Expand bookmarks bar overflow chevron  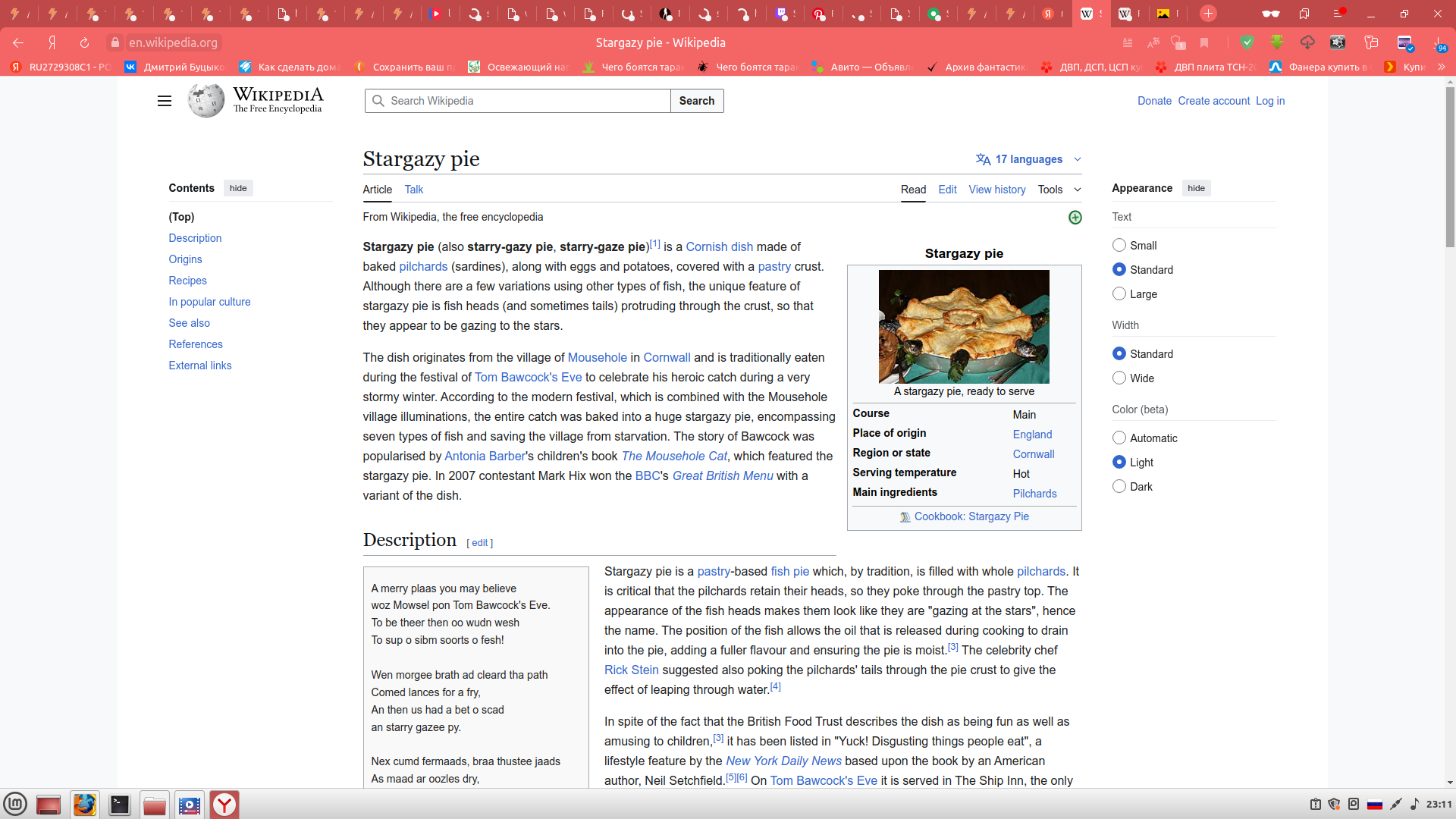(1441, 67)
